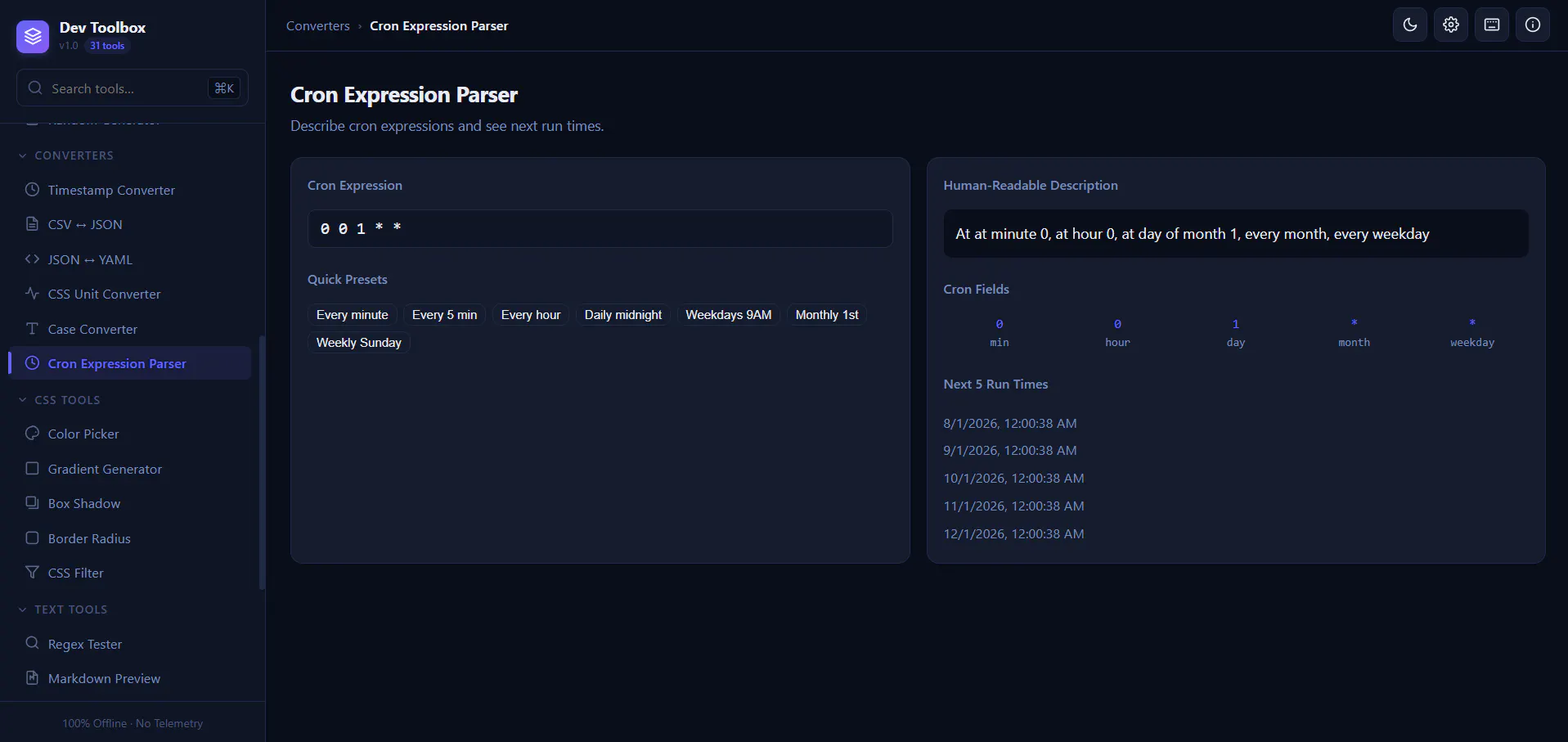
Task: Click the weekday cron field value
Action: point(1472,323)
